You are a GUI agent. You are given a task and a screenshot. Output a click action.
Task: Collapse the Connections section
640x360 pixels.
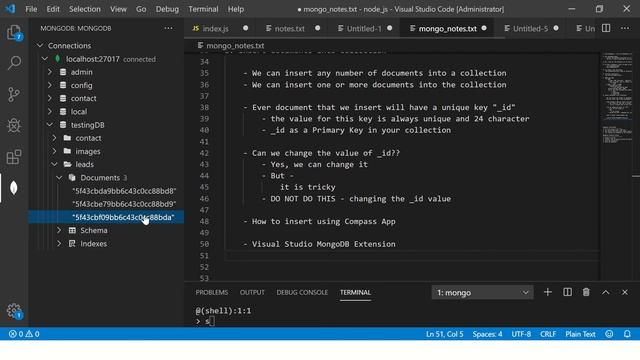tap(40, 45)
